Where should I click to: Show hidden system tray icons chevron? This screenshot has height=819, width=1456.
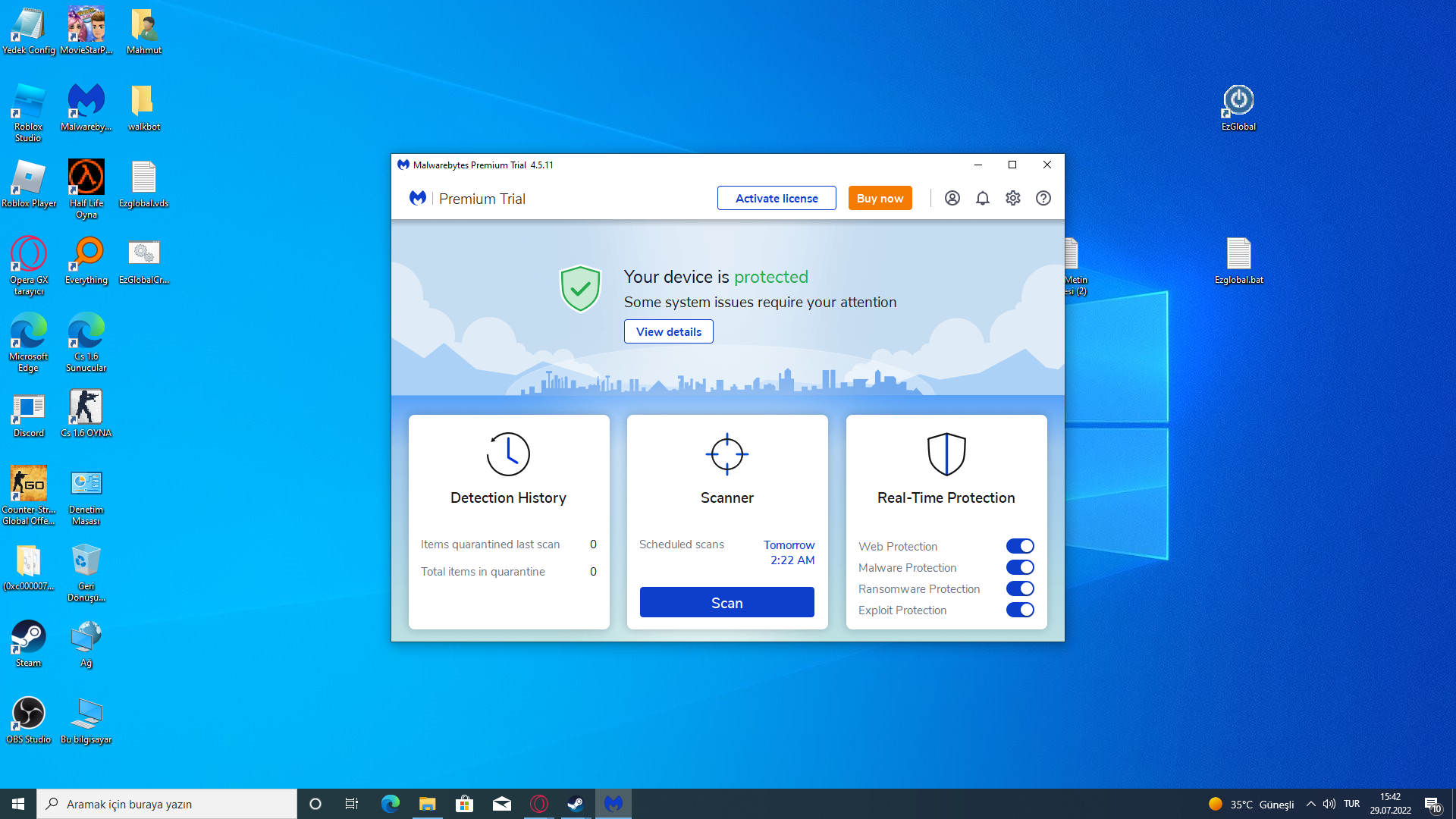tap(1310, 804)
